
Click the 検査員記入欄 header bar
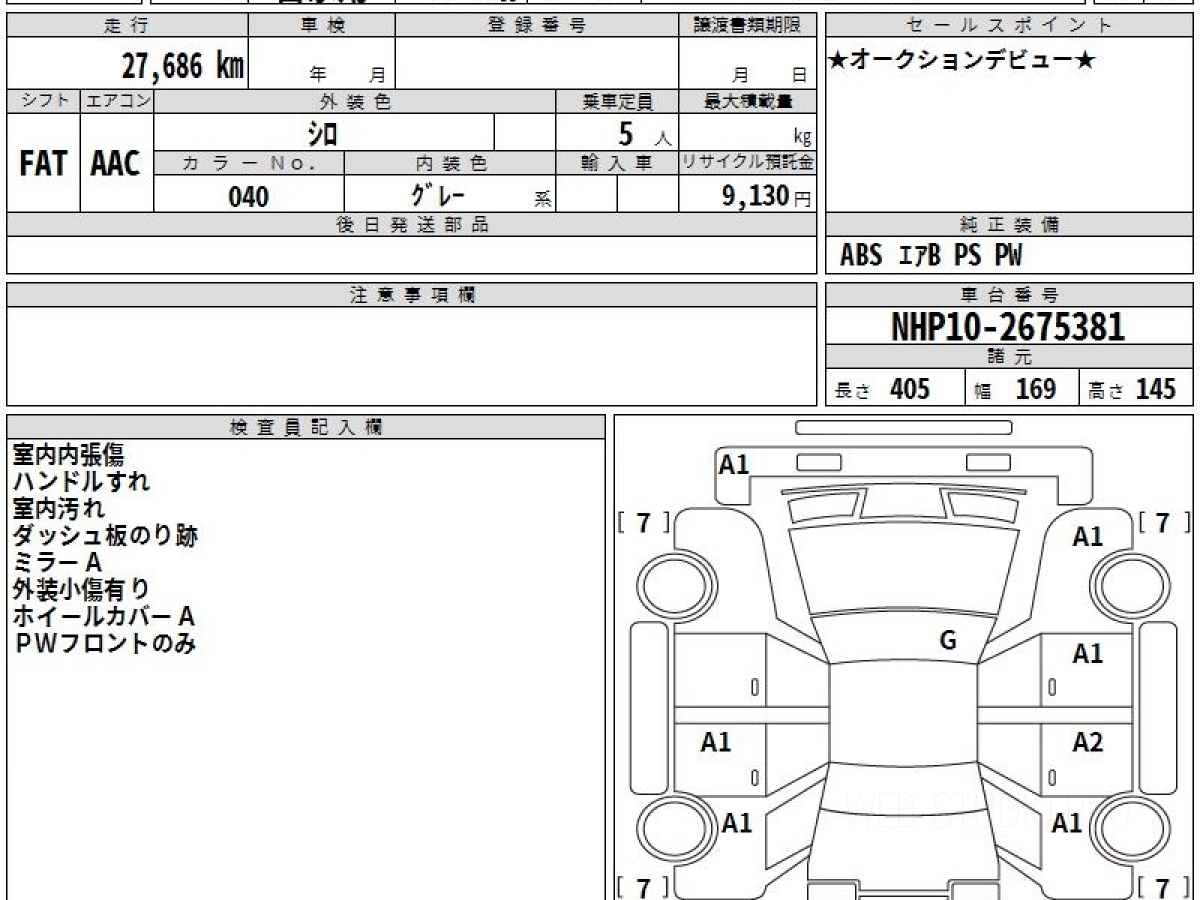(306, 427)
